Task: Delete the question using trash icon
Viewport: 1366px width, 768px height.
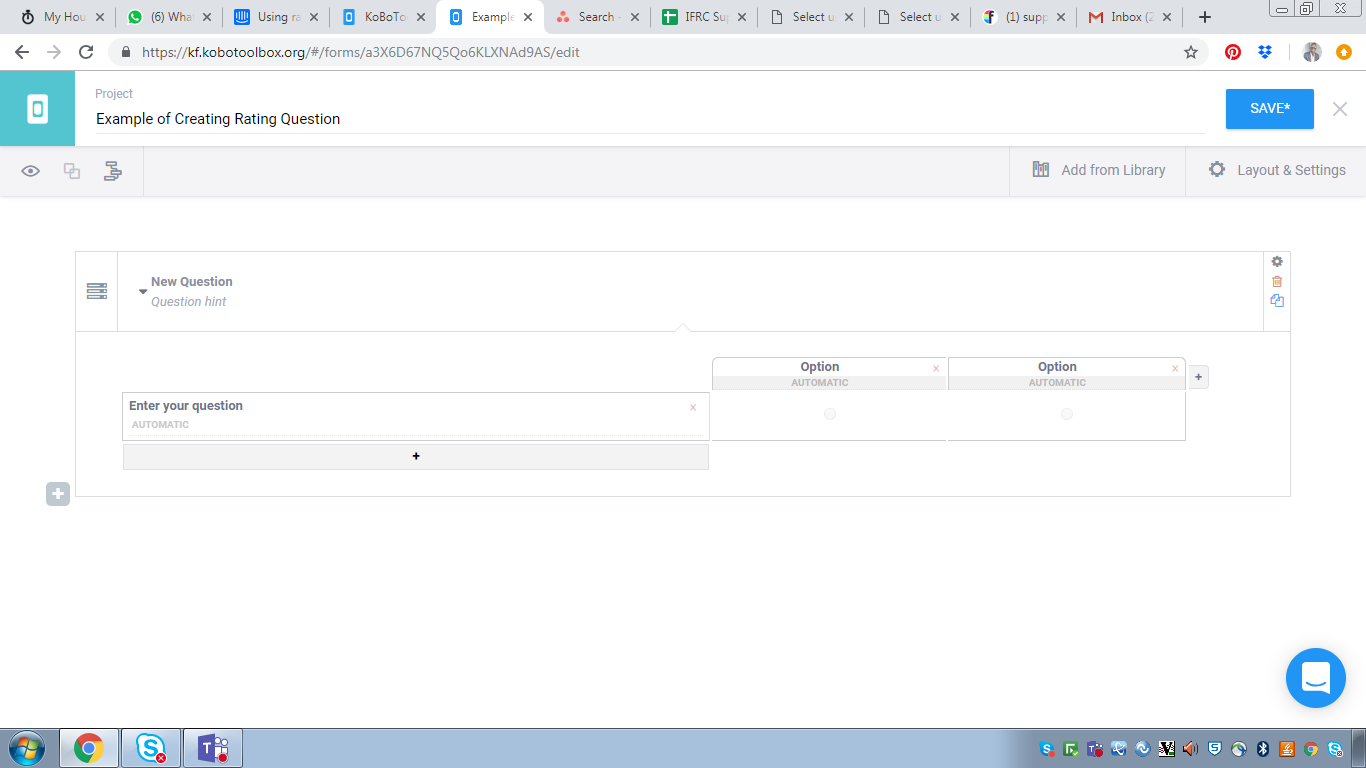Action: point(1277,281)
